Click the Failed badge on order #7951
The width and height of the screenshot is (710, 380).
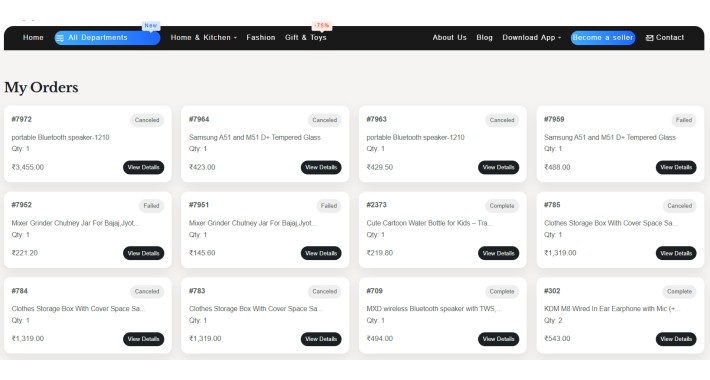[329, 206]
